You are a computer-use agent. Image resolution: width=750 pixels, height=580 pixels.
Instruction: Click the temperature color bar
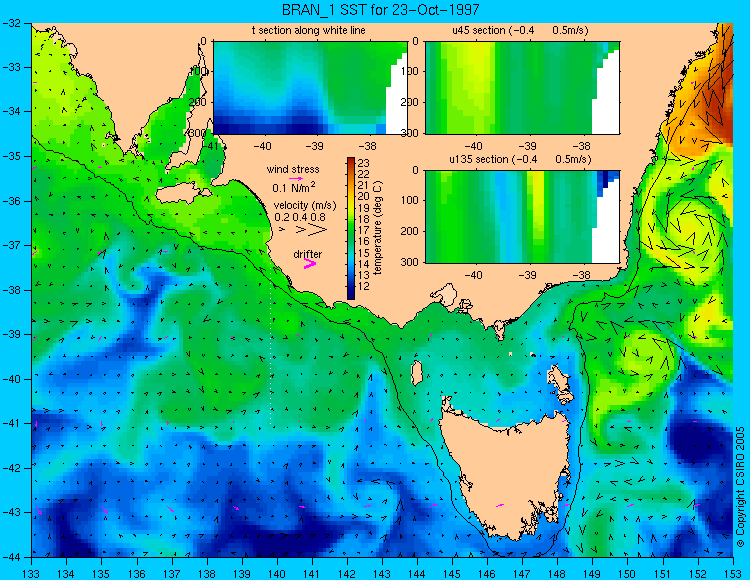pos(351,228)
